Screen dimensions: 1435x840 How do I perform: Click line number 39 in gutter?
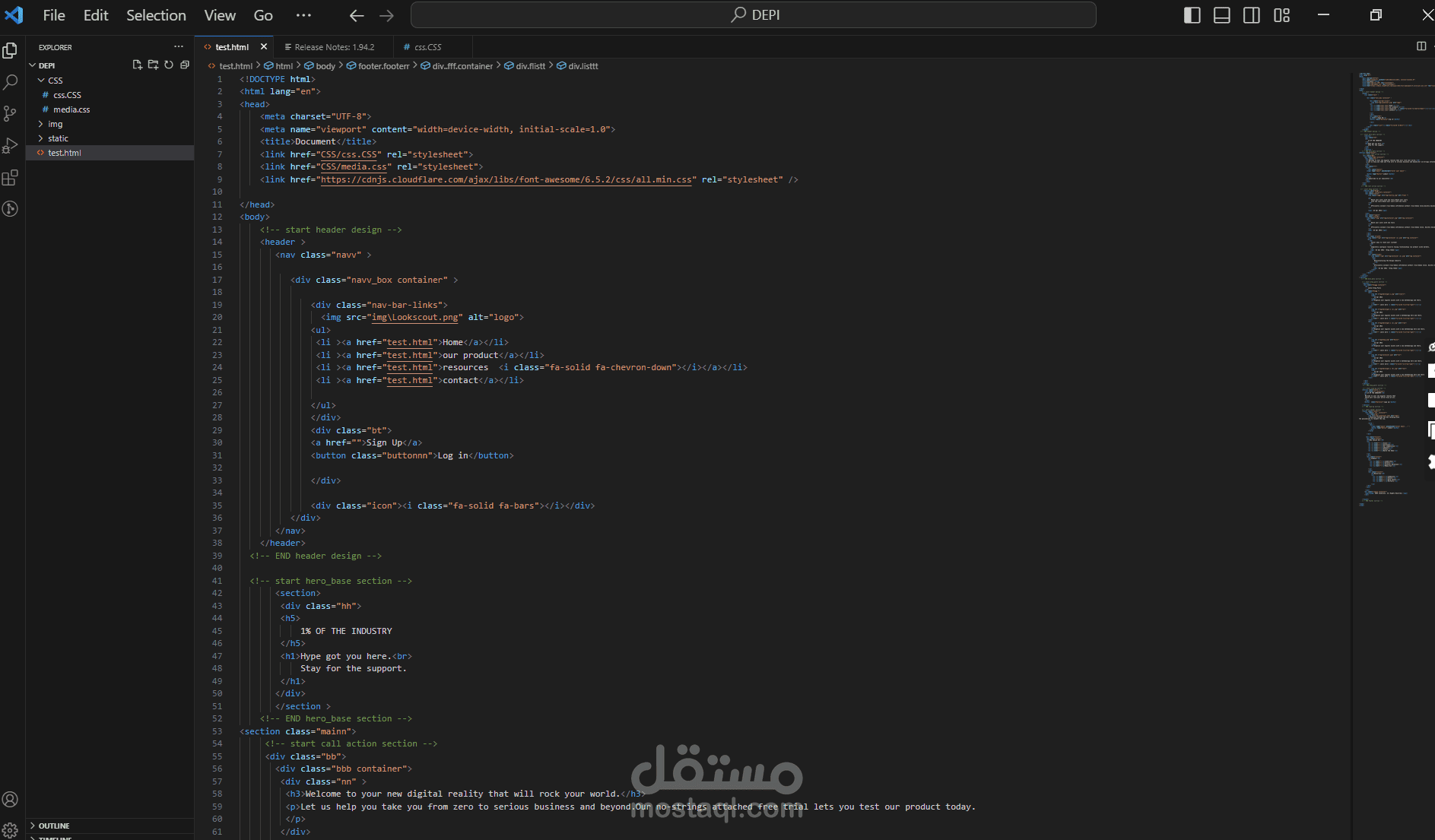(x=217, y=556)
